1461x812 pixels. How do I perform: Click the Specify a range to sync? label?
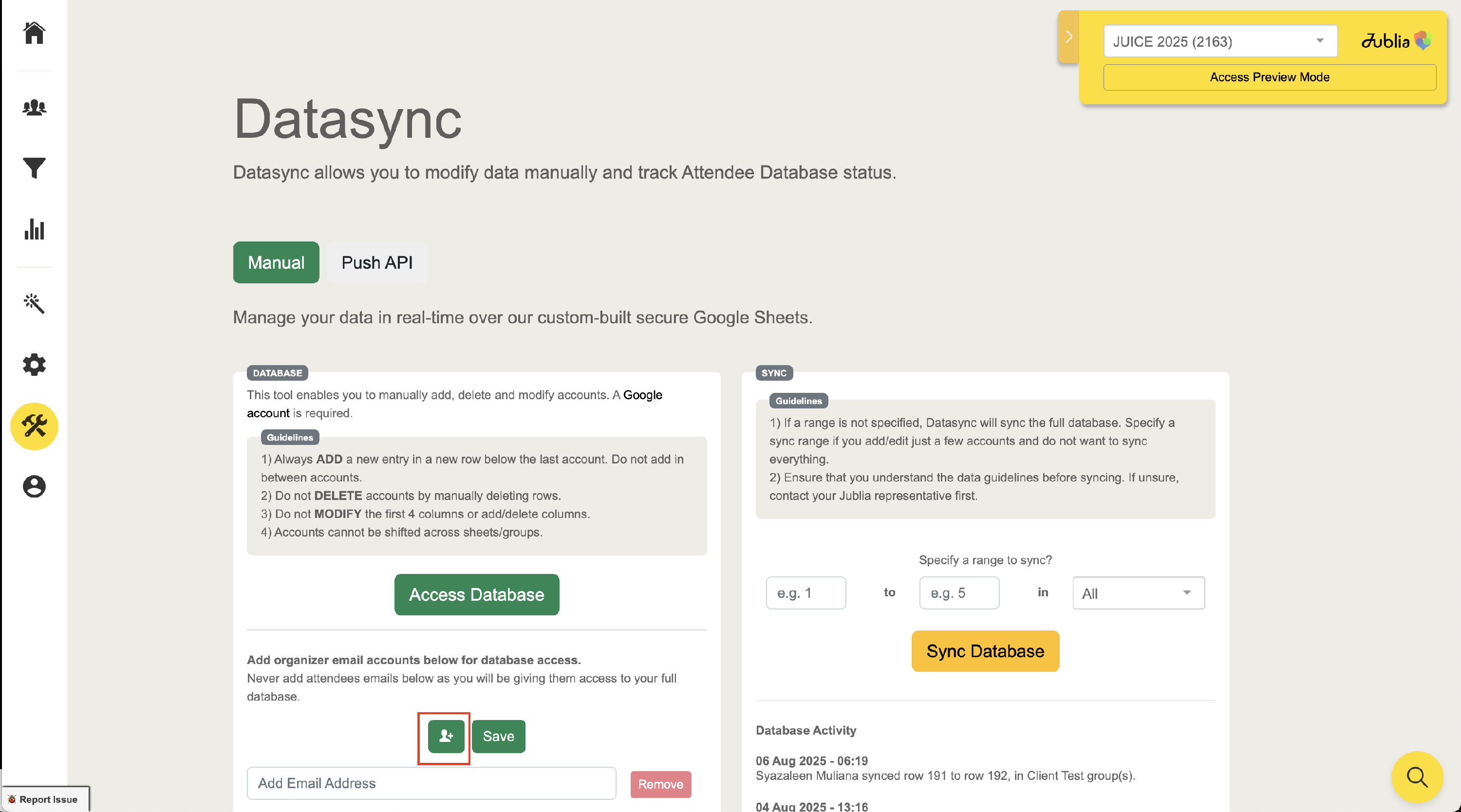point(985,560)
